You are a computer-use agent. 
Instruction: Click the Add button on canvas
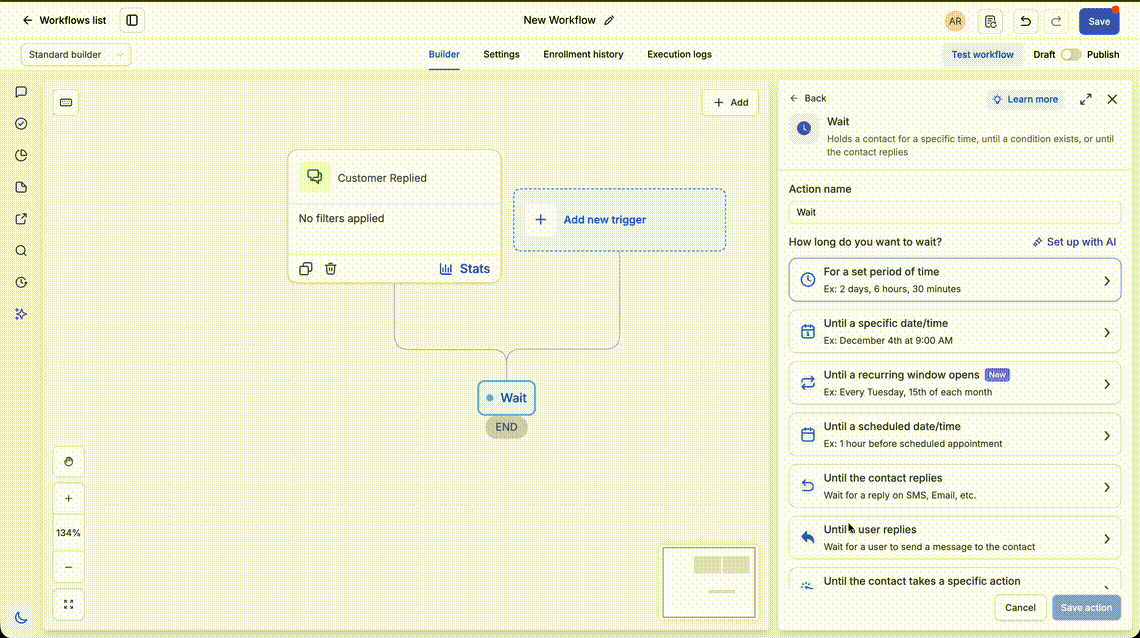730,102
